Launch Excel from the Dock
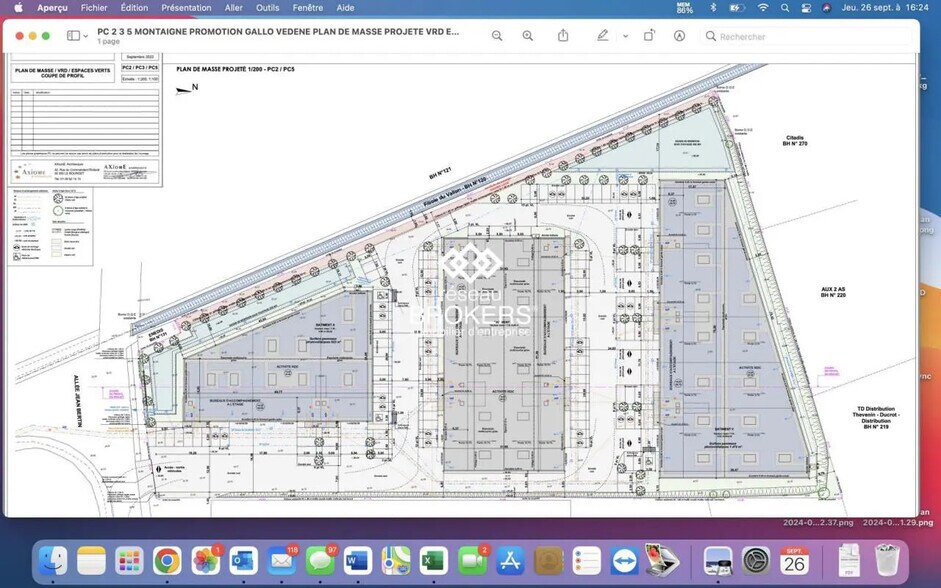This screenshot has width=941, height=588. tap(433, 560)
